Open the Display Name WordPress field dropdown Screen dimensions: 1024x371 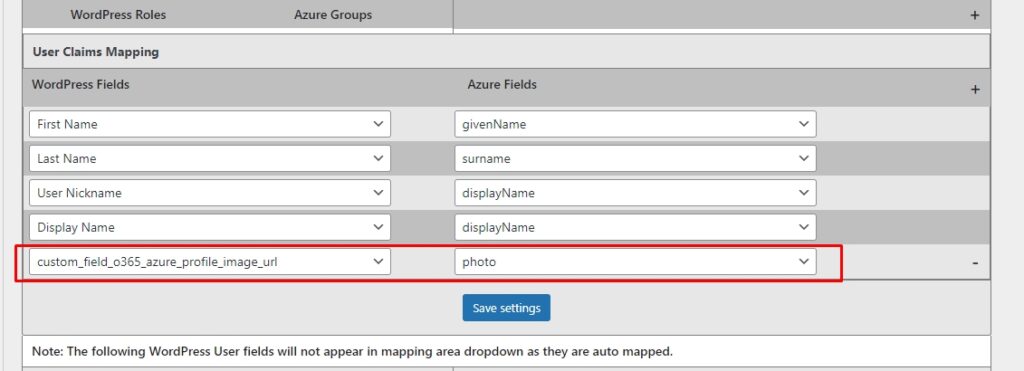(210, 227)
